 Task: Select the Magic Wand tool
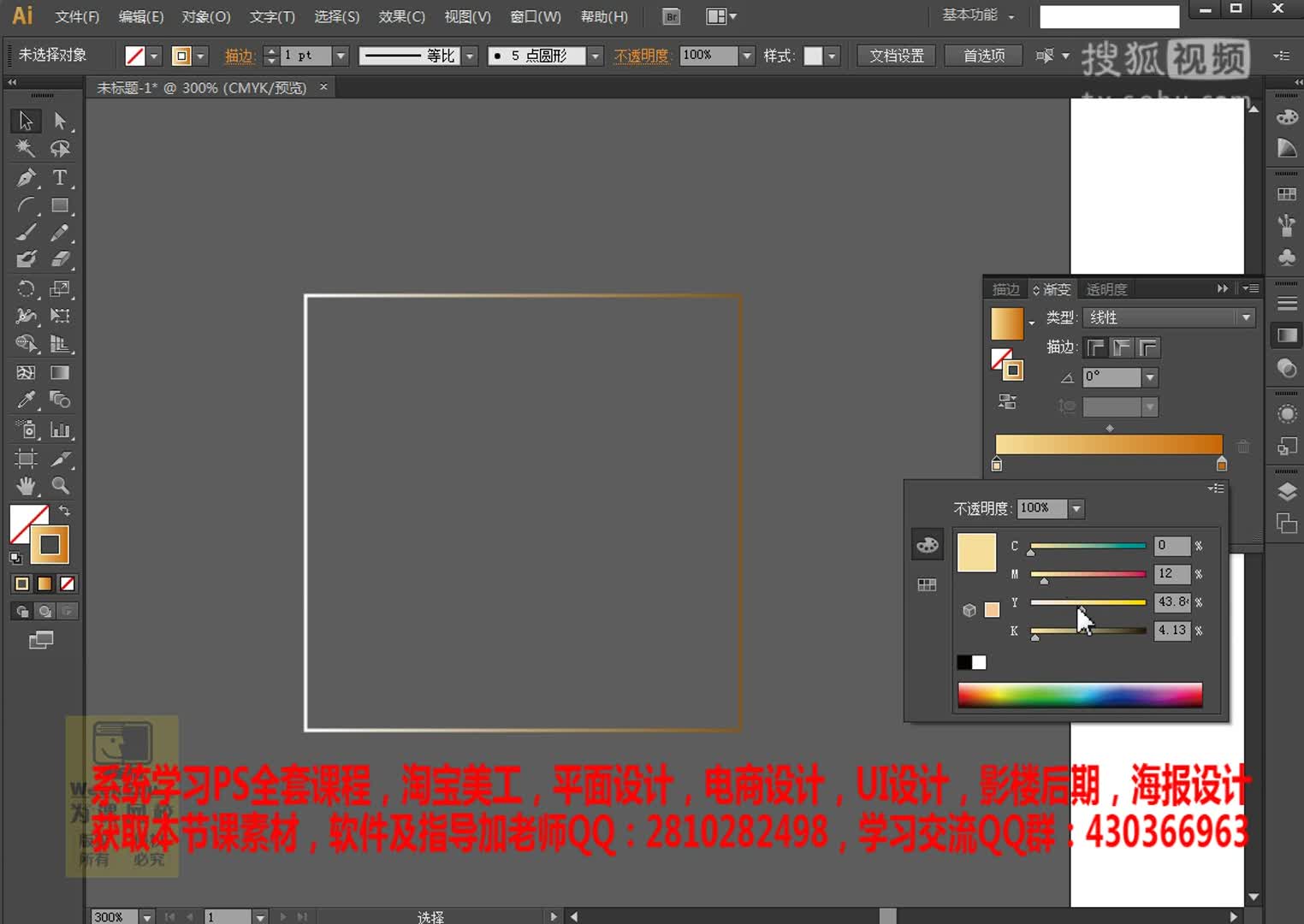26,149
